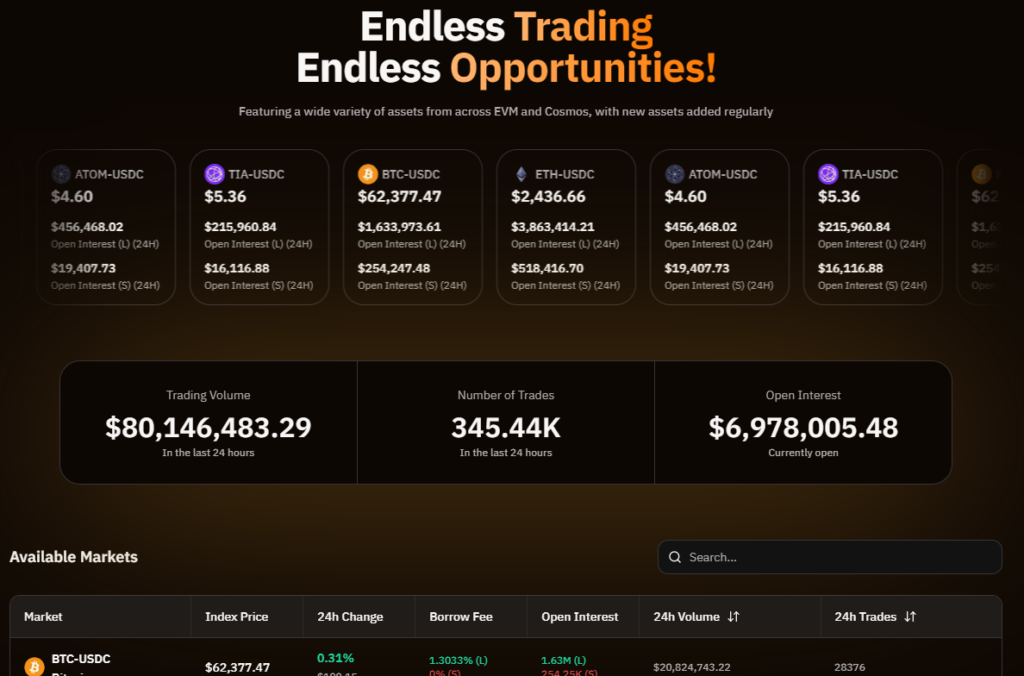This screenshot has height=676, width=1024.
Task: Click the ATOM icon on the card after ETH-USDC
Action: (675, 174)
